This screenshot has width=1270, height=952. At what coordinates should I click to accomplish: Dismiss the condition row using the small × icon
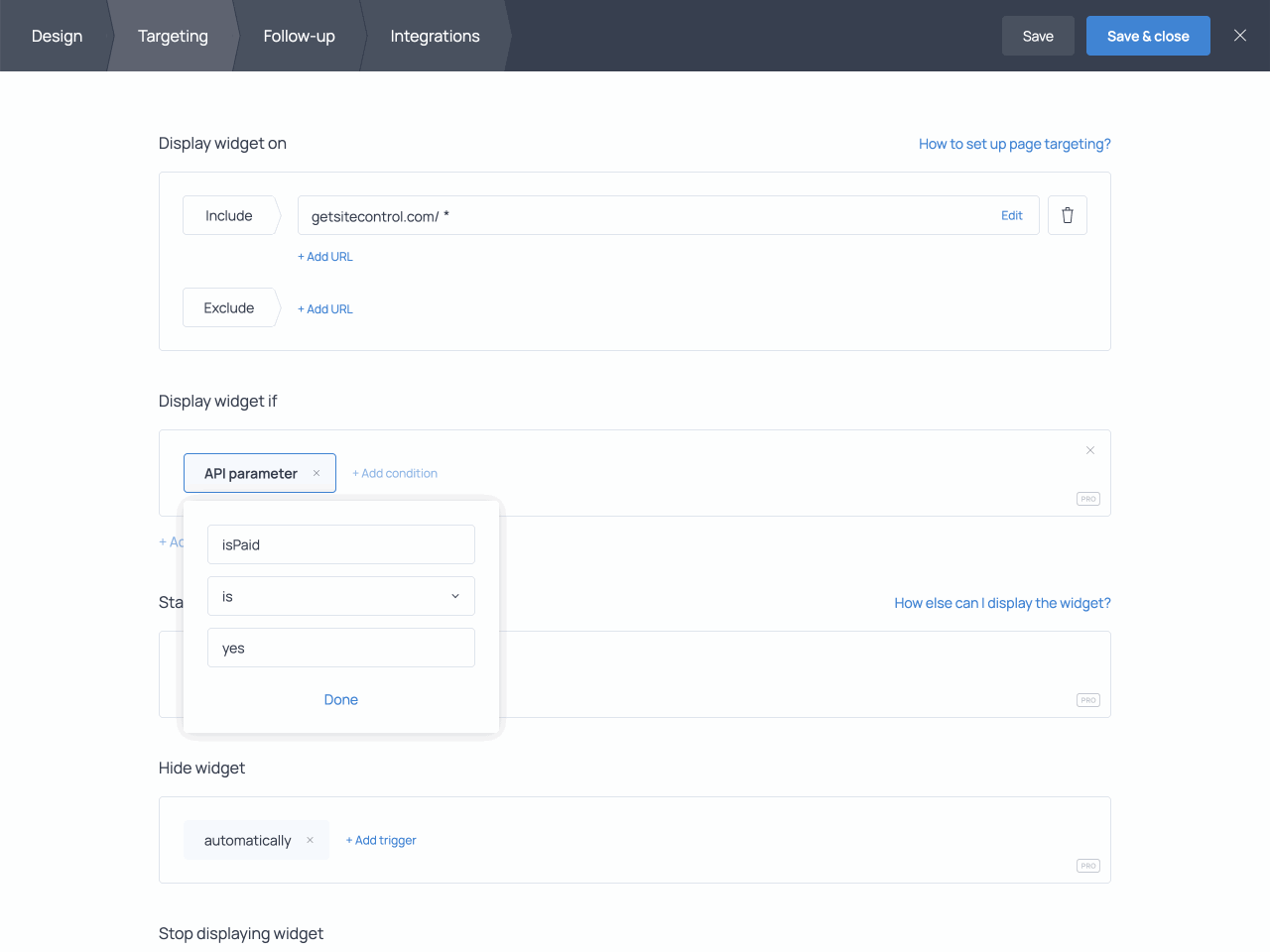tap(1090, 450)
